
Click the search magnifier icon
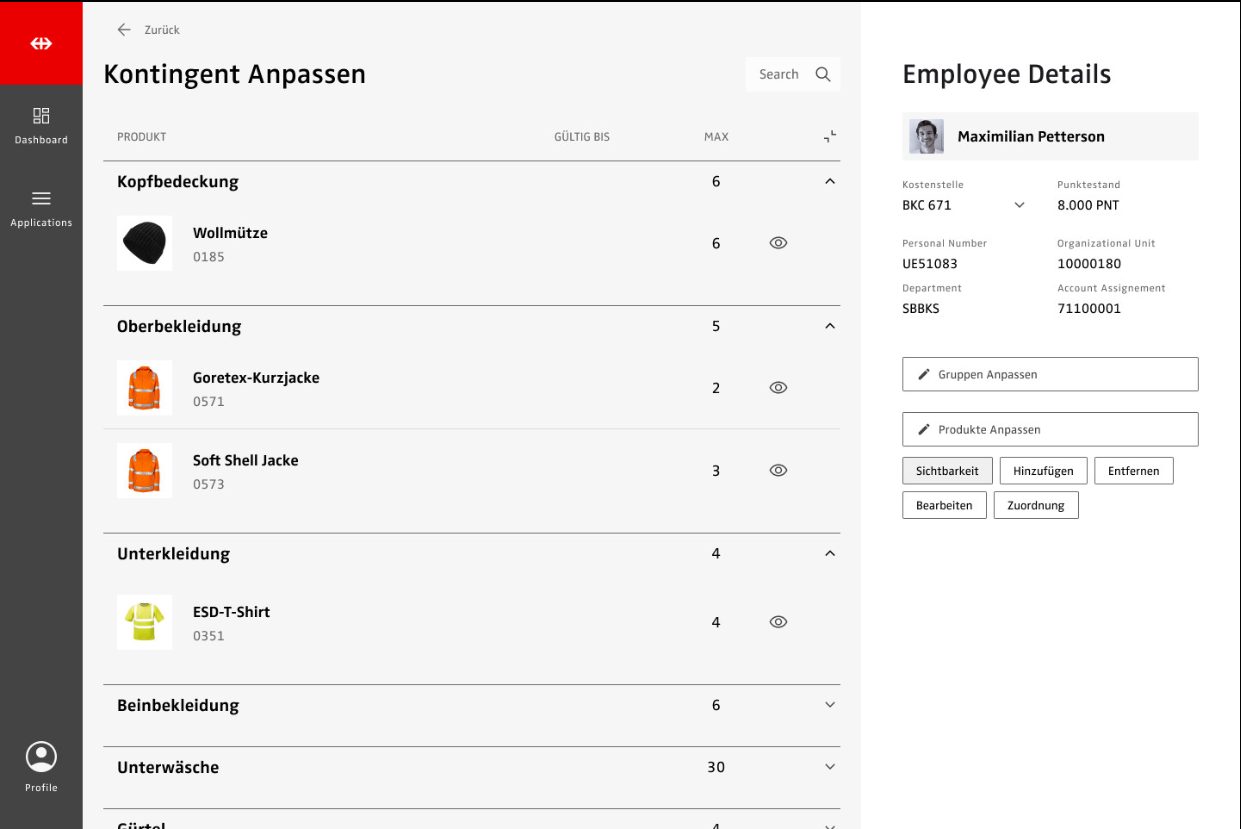point(823,74)
